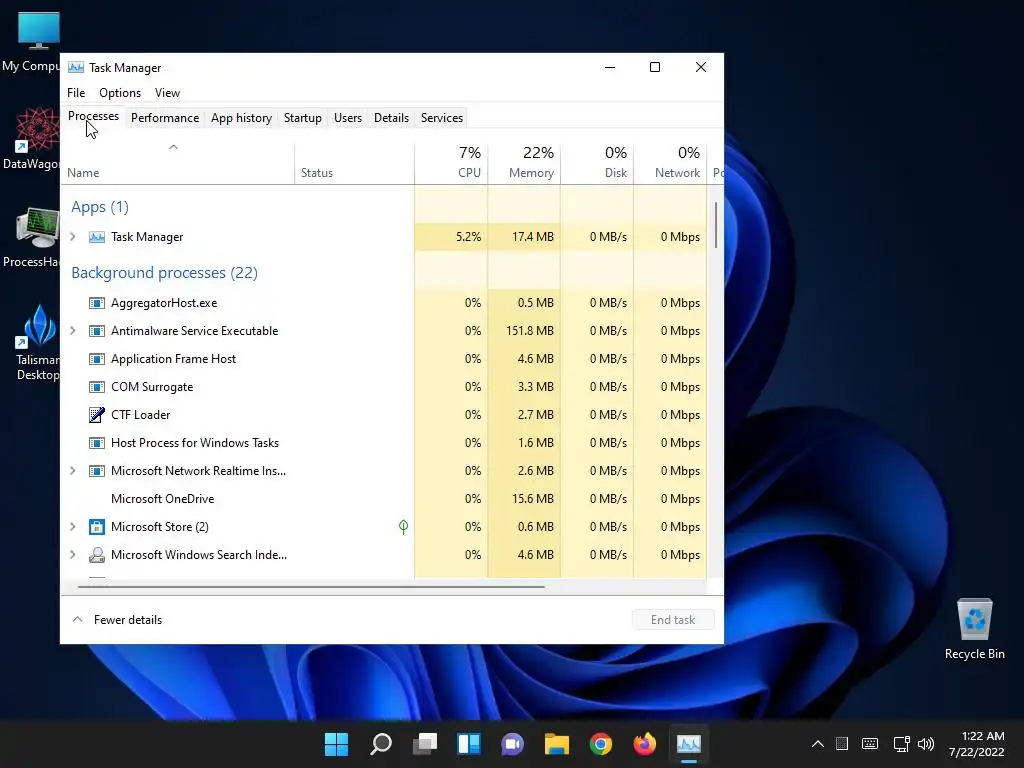This screenshot has height=768, width=1024.
Task: Switch to the Services tab
Action: pyautogui.click(x=441, y=118)
